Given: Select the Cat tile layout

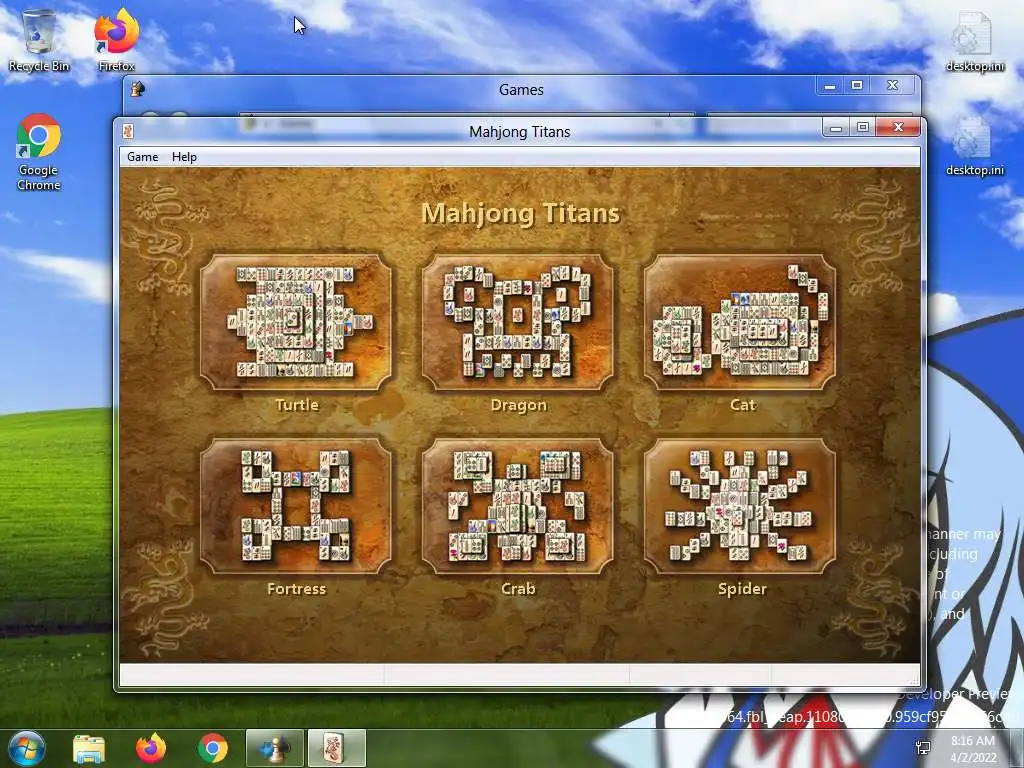Looking at the screenshot, I should 740,322.
